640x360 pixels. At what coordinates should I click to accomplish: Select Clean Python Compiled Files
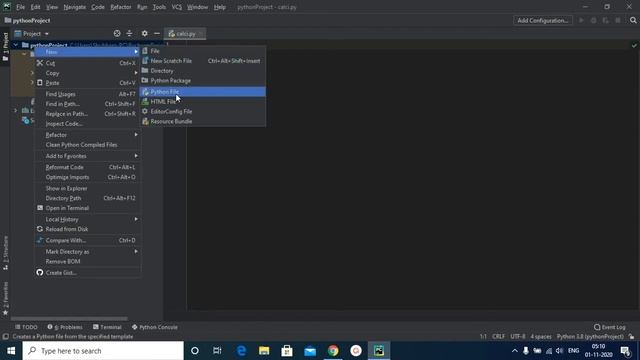coord(87,145)
